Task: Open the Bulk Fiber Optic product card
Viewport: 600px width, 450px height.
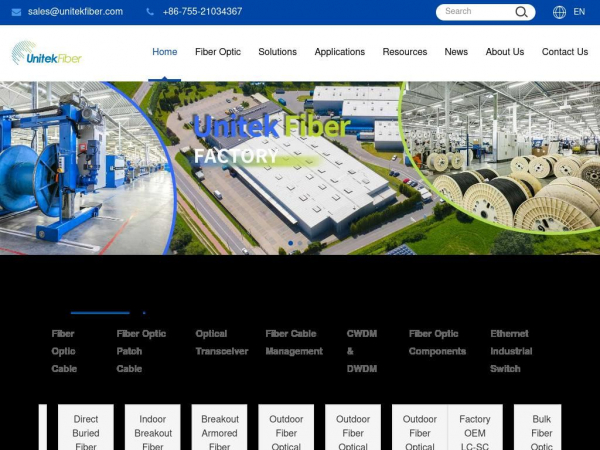Action: pyautogui.click(x=538, y=427)
